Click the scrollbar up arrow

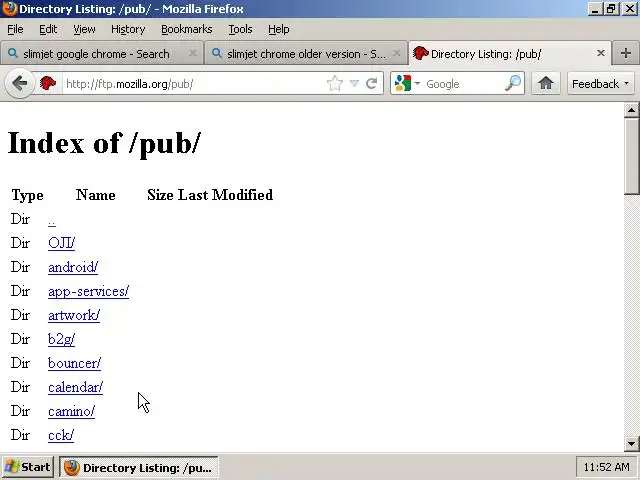point(631,110)
